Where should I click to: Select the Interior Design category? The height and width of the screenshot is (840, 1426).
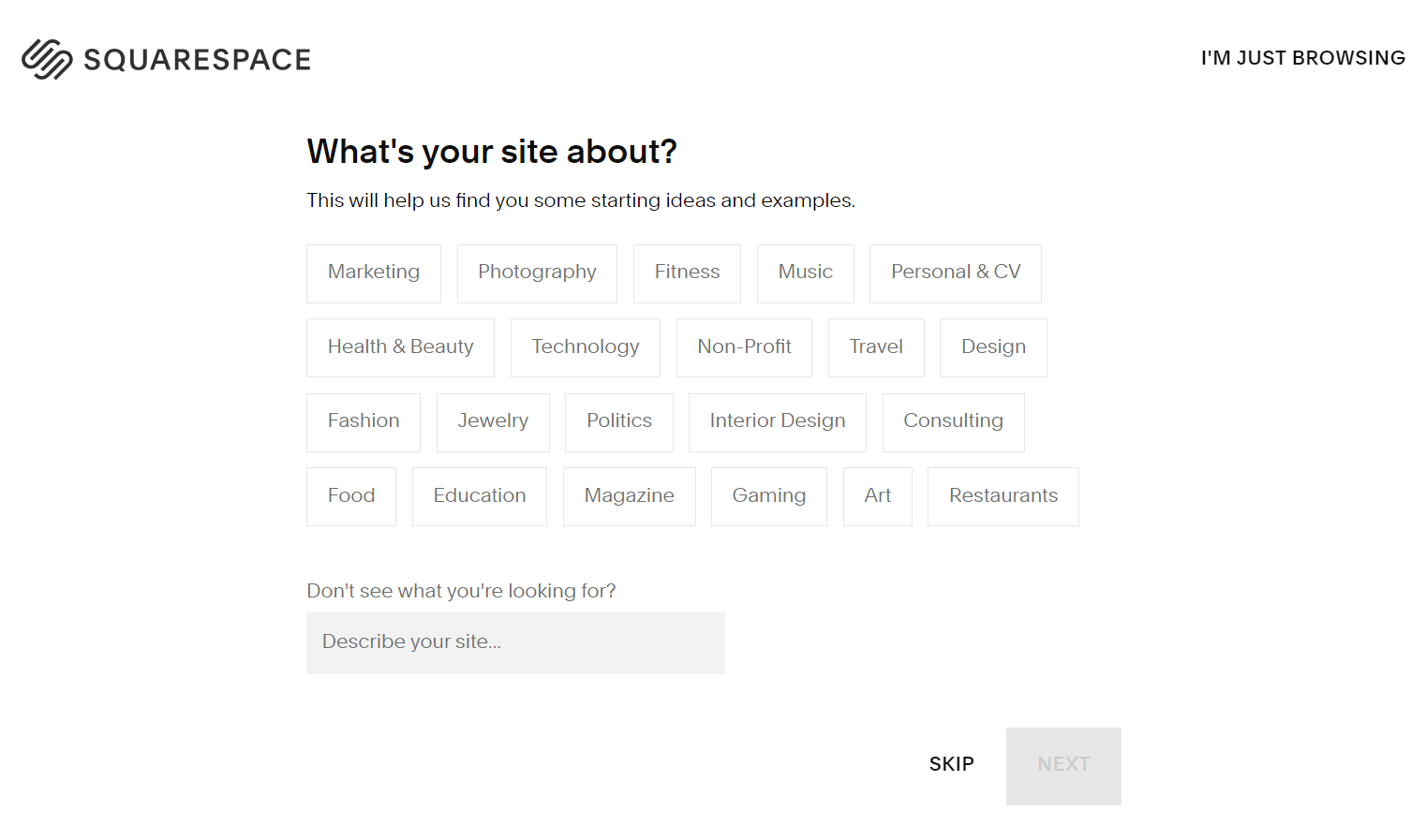(777, 421)
